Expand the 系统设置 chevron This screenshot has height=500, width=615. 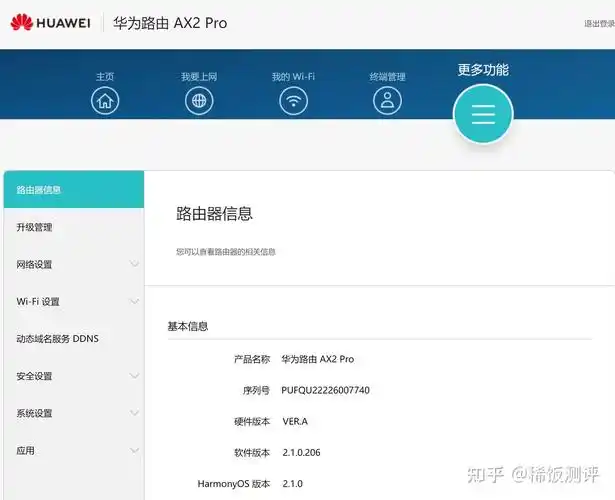point(134,413)
